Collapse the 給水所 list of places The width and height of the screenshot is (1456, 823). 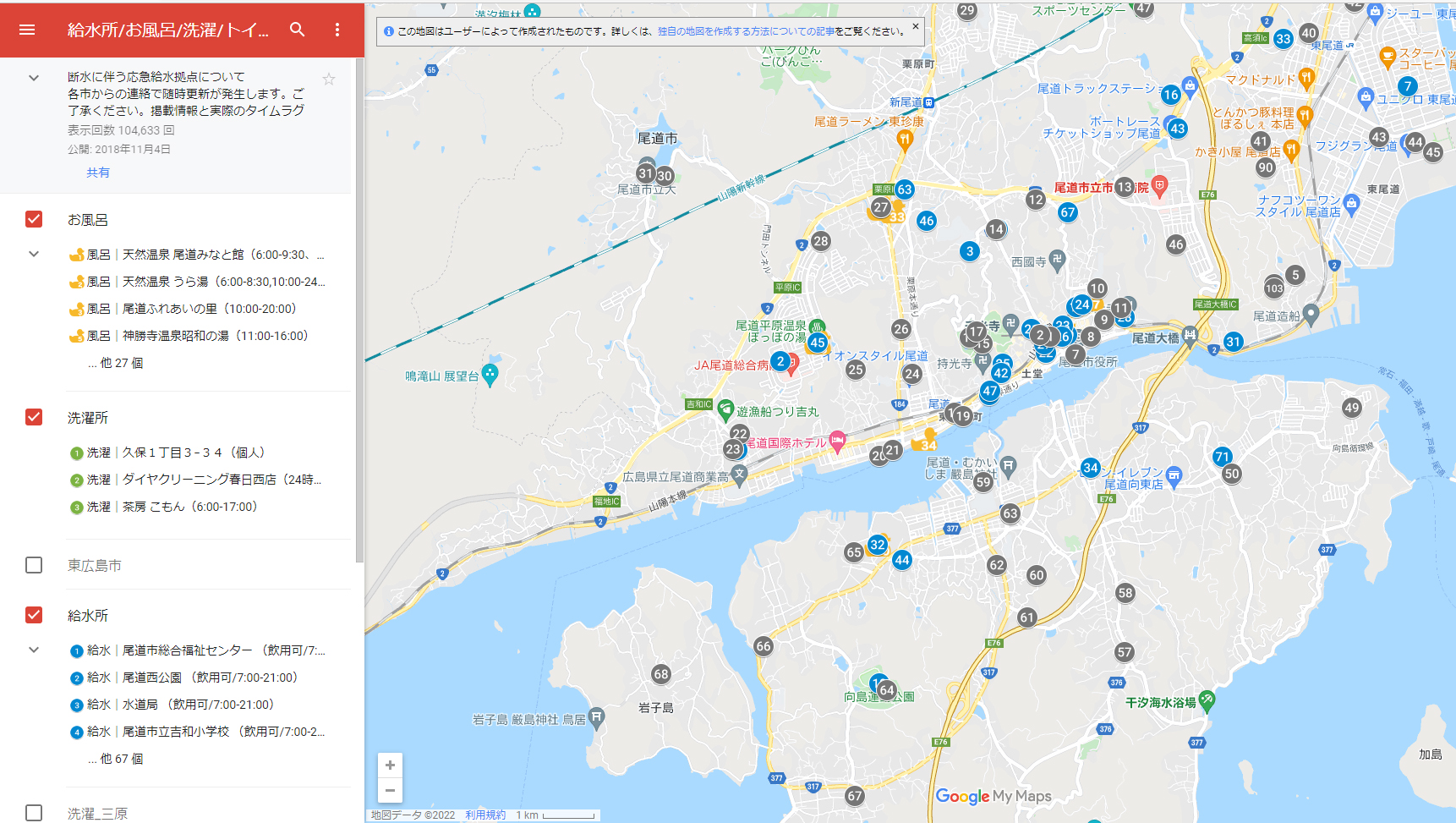coord(34,650)
